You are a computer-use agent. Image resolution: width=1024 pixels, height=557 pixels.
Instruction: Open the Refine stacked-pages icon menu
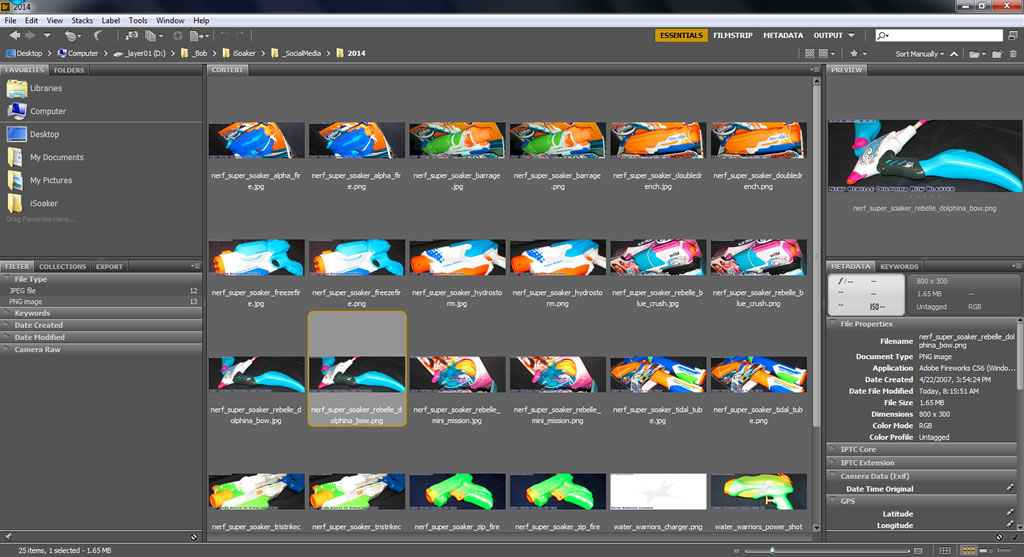pyautogui.click(x=154, y=36)
